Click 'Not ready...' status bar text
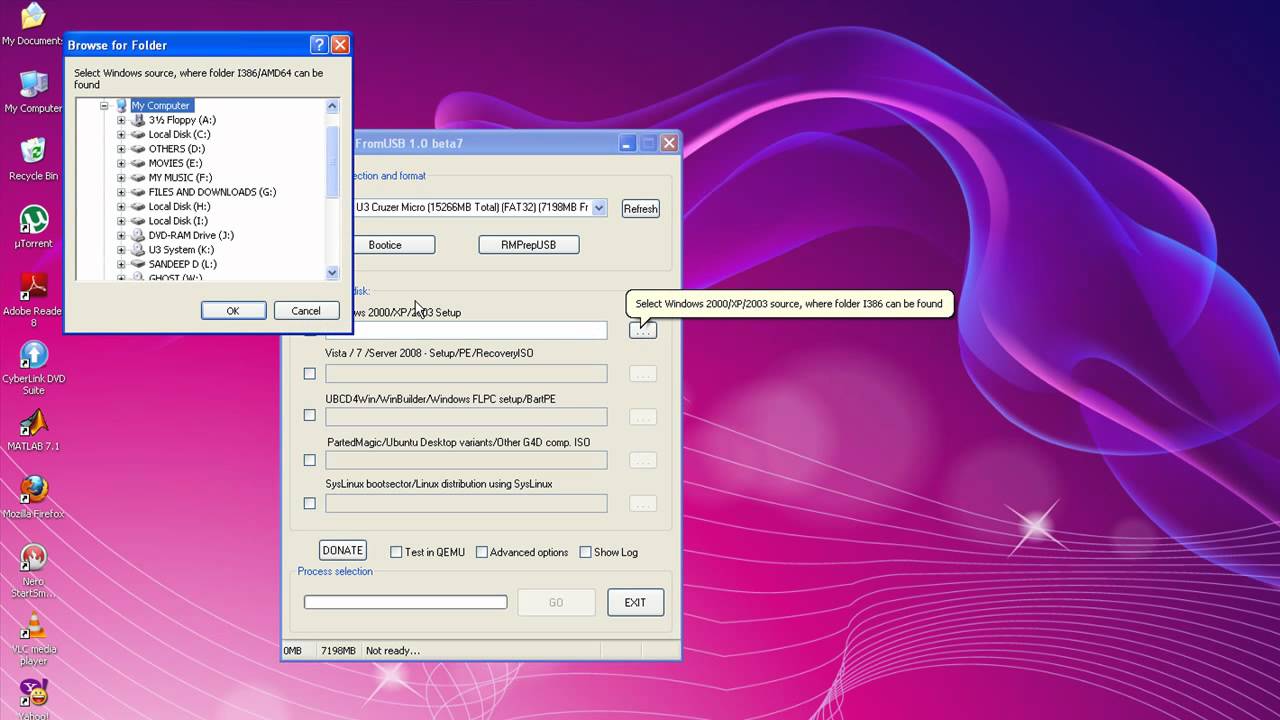1280x720 pixels. 393,651
